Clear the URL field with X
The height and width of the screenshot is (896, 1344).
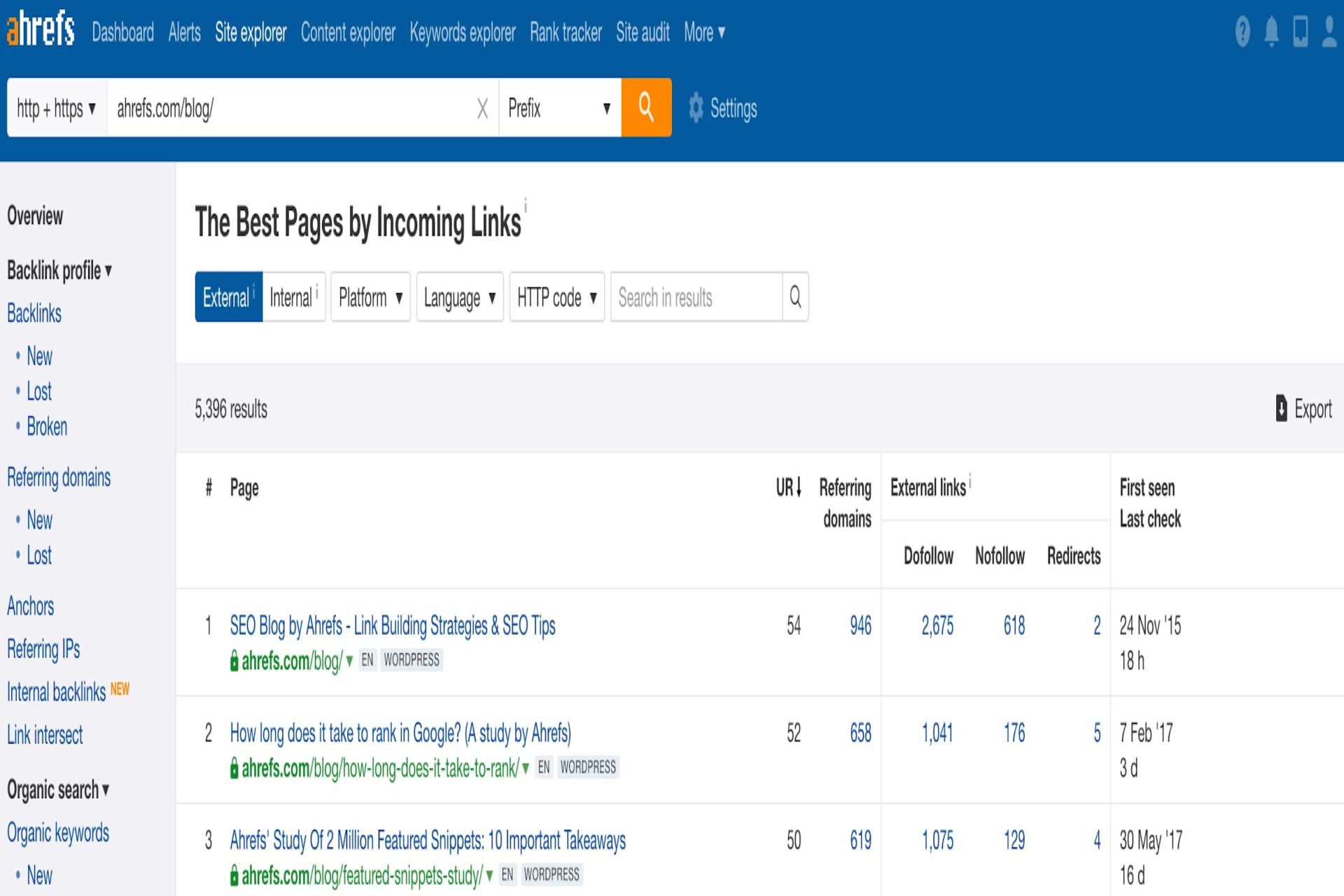coord(482,108)
